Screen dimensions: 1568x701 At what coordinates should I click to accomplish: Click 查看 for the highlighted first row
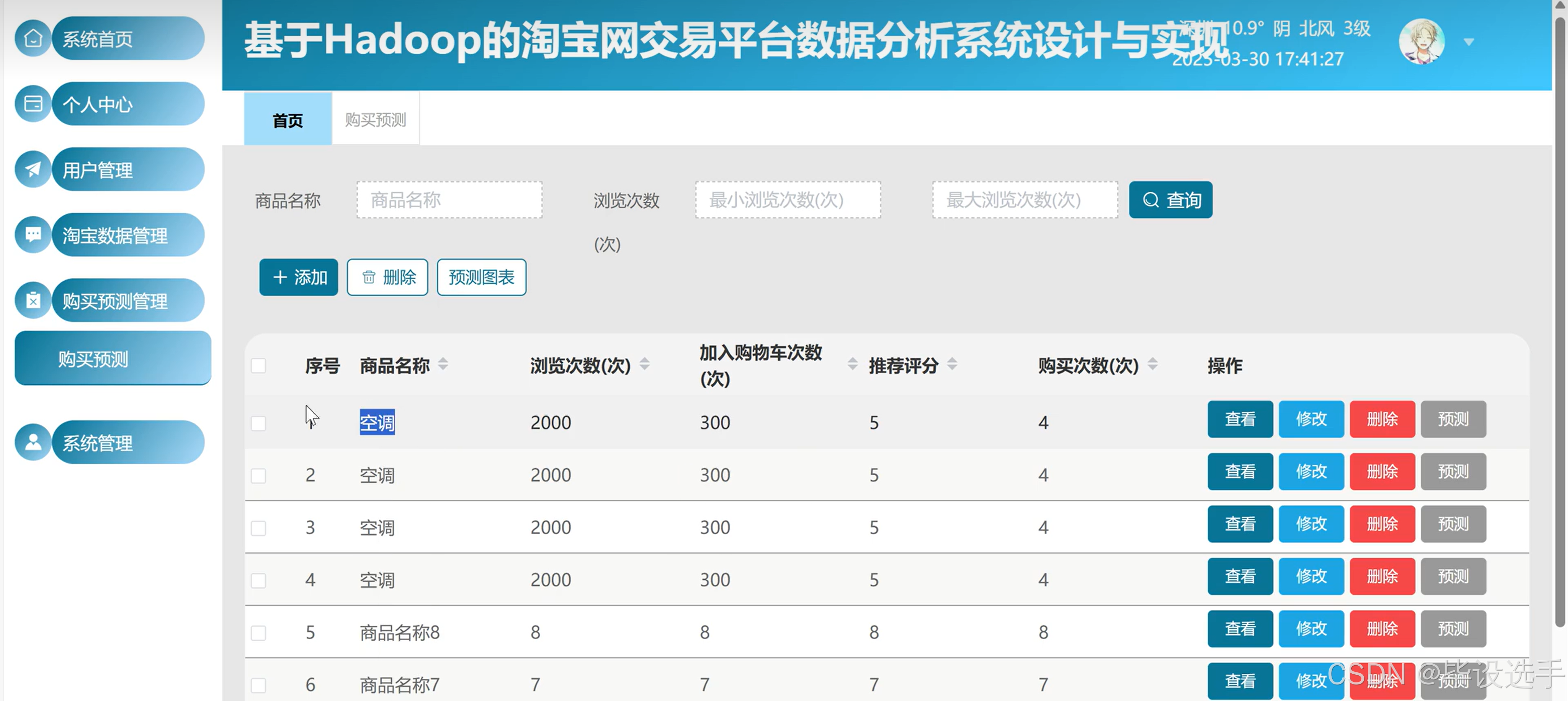tap(1240, 419)
